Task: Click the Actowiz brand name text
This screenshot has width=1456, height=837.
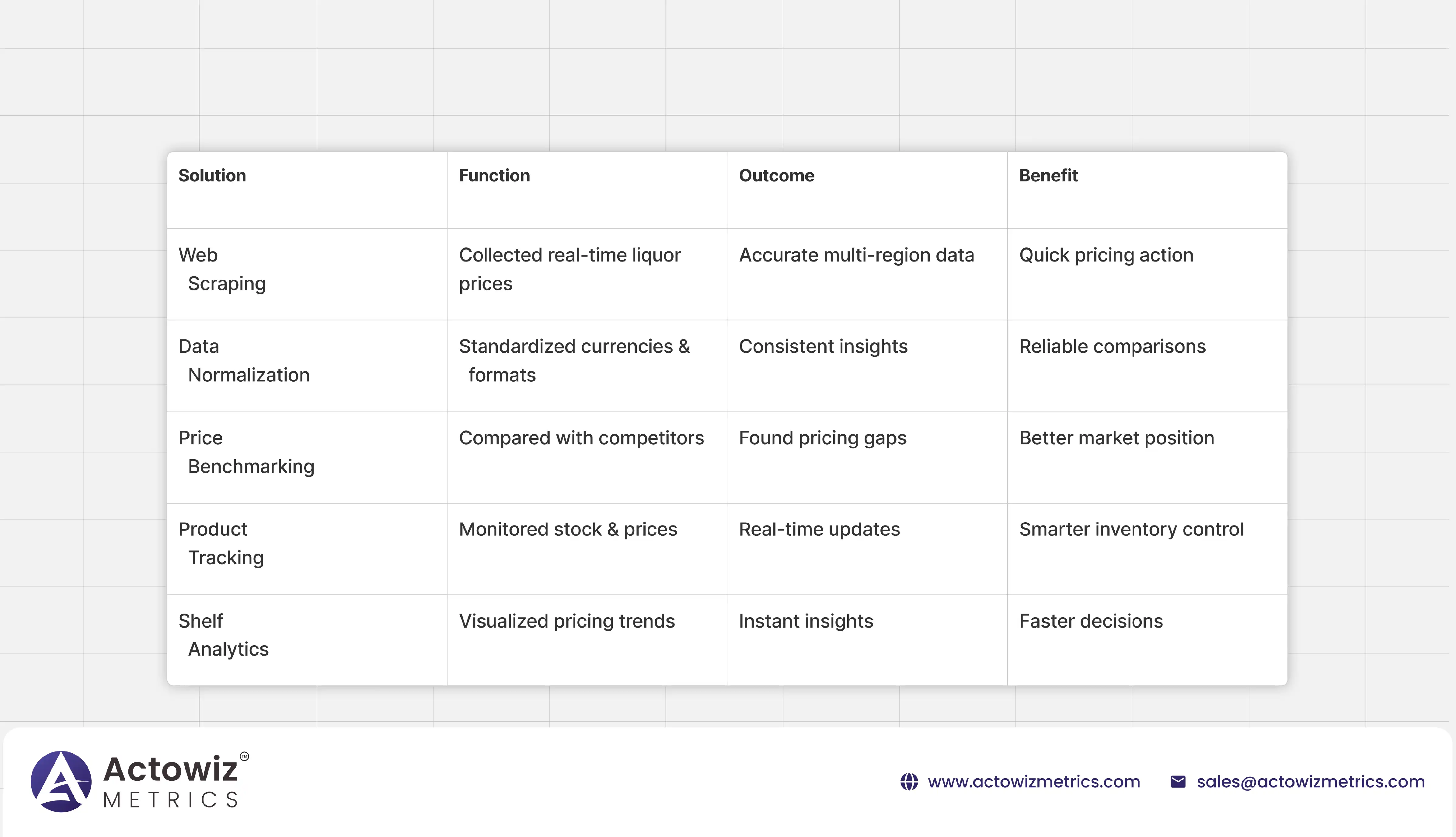Action: click(170, 769)
